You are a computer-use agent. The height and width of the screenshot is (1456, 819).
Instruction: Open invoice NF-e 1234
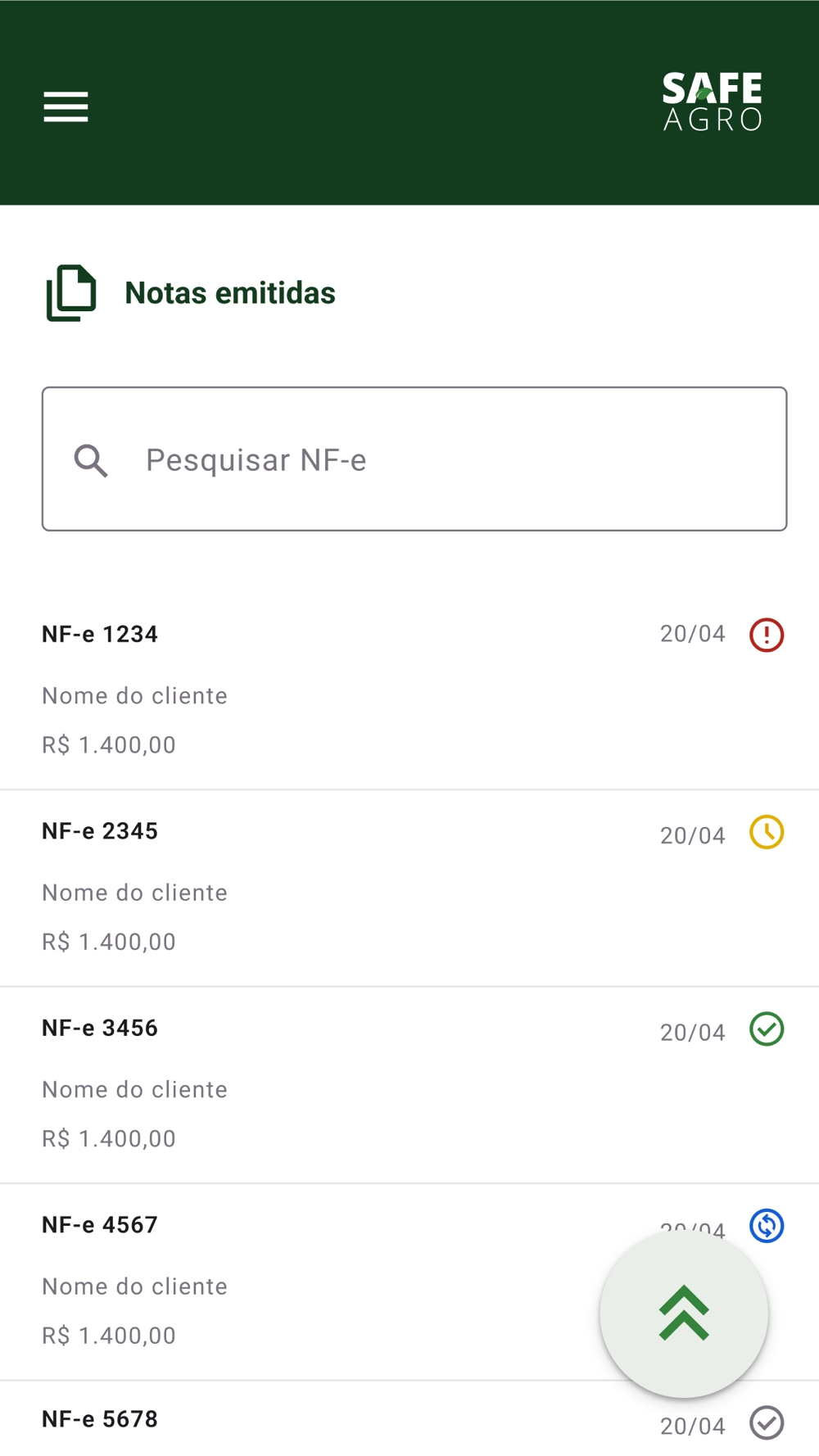coord(409,690)
